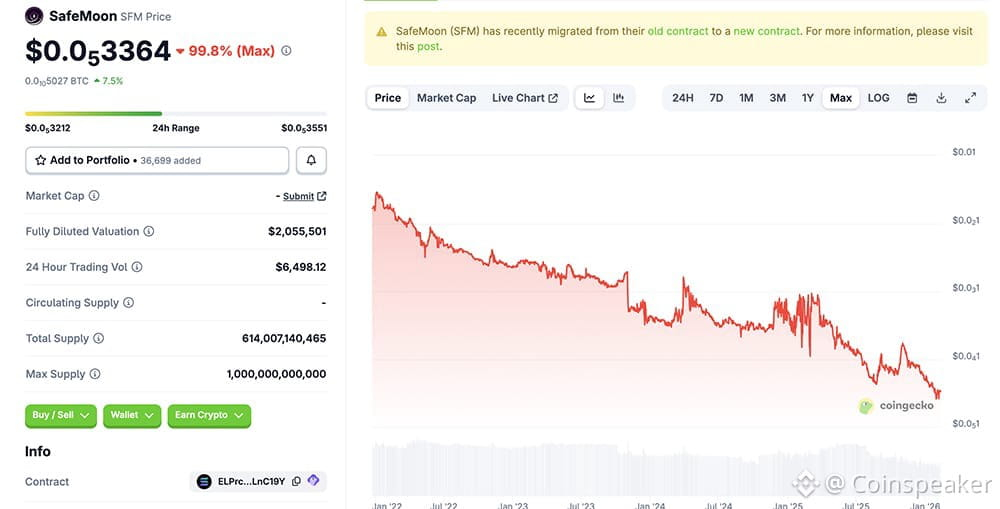1000x509 pixels.
Task: Click Add to Portfolio button
Action: (x=157, y=160)
